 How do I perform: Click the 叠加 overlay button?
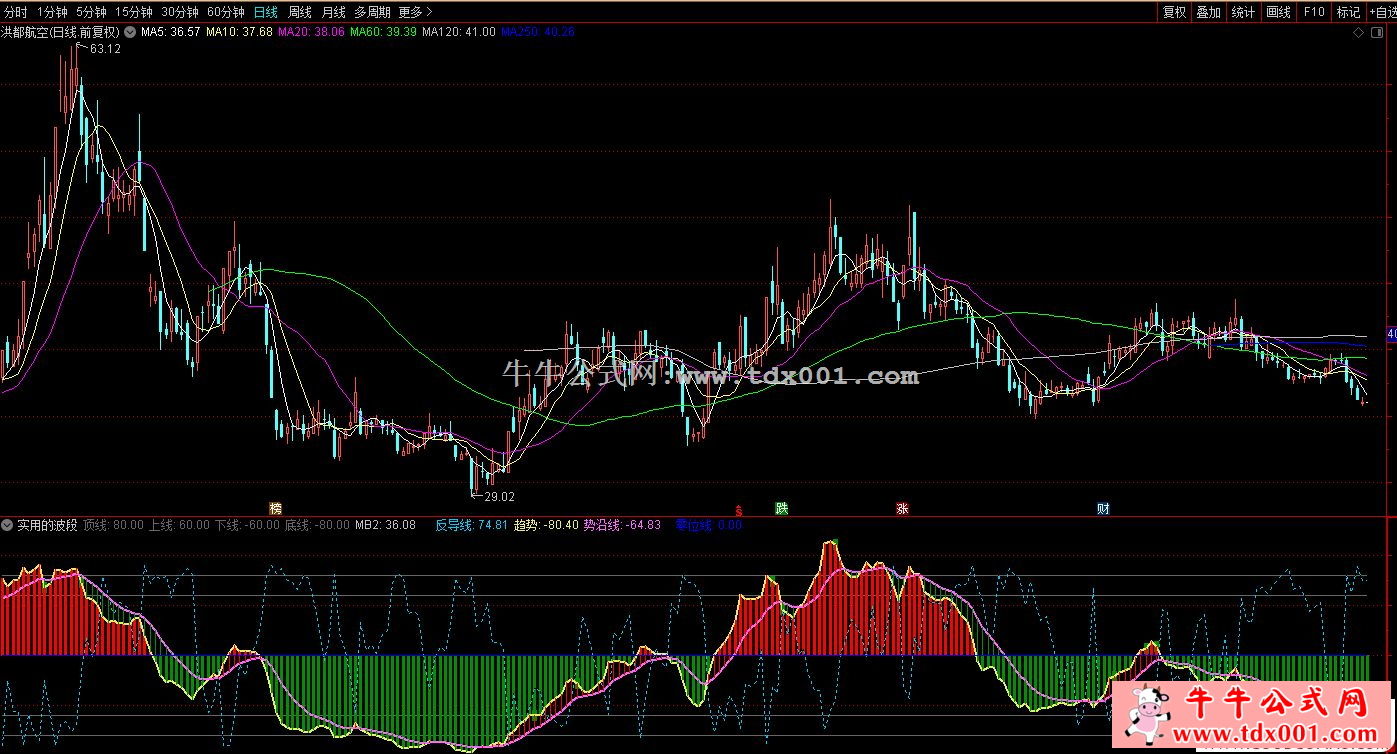tap(1209, 12)
